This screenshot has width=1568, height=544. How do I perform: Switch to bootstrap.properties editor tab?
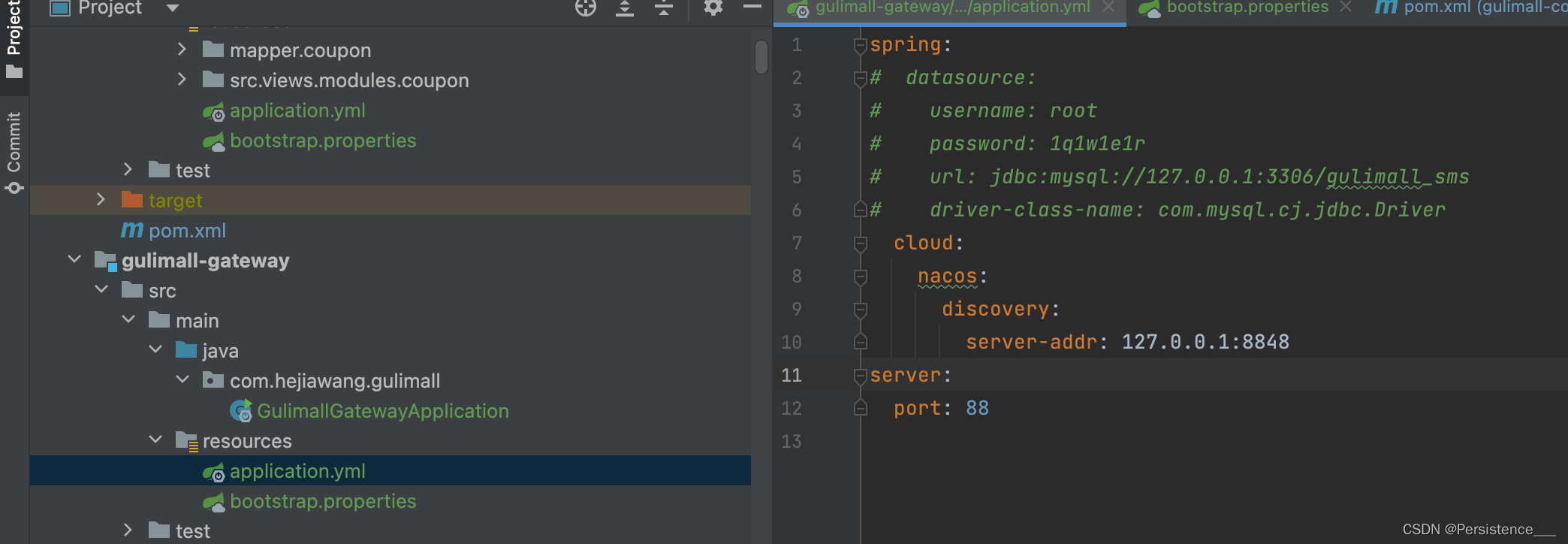pyautogui.click(x=1247, y=8)
